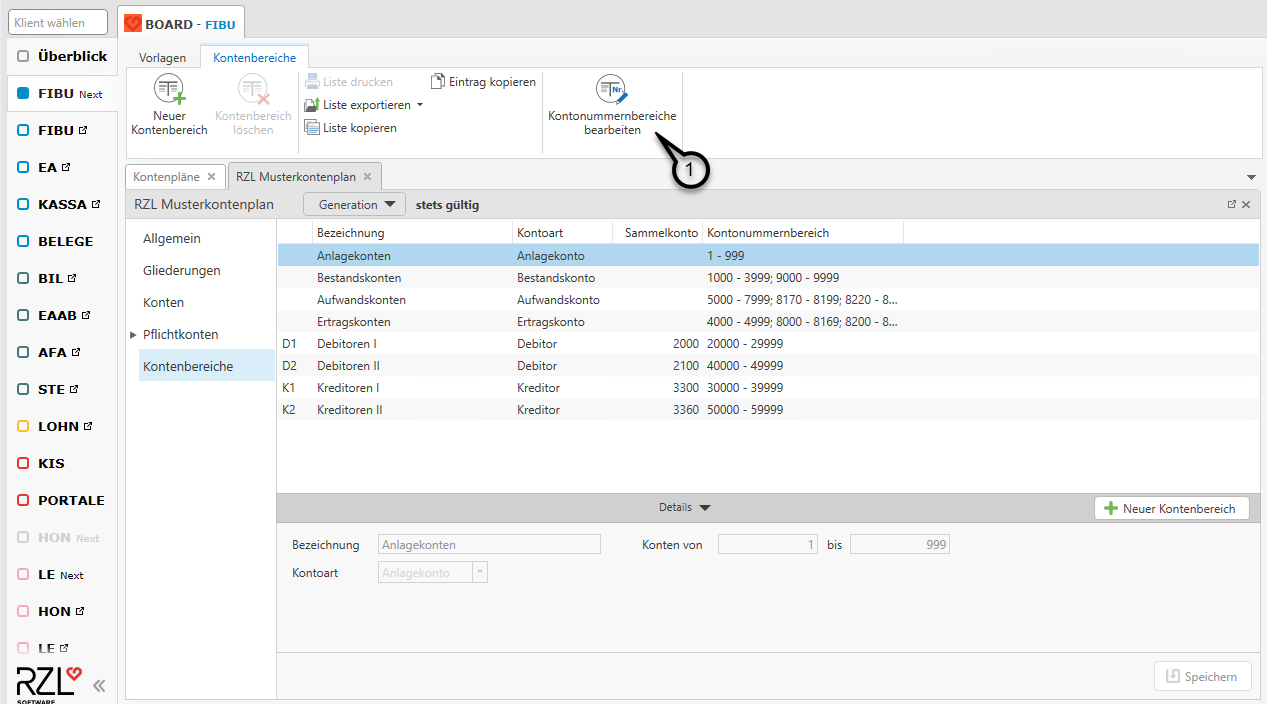Screen dimensions: 1267x704
Task: Switch to the Vorlagen ribbon tab
Action: 162,58
